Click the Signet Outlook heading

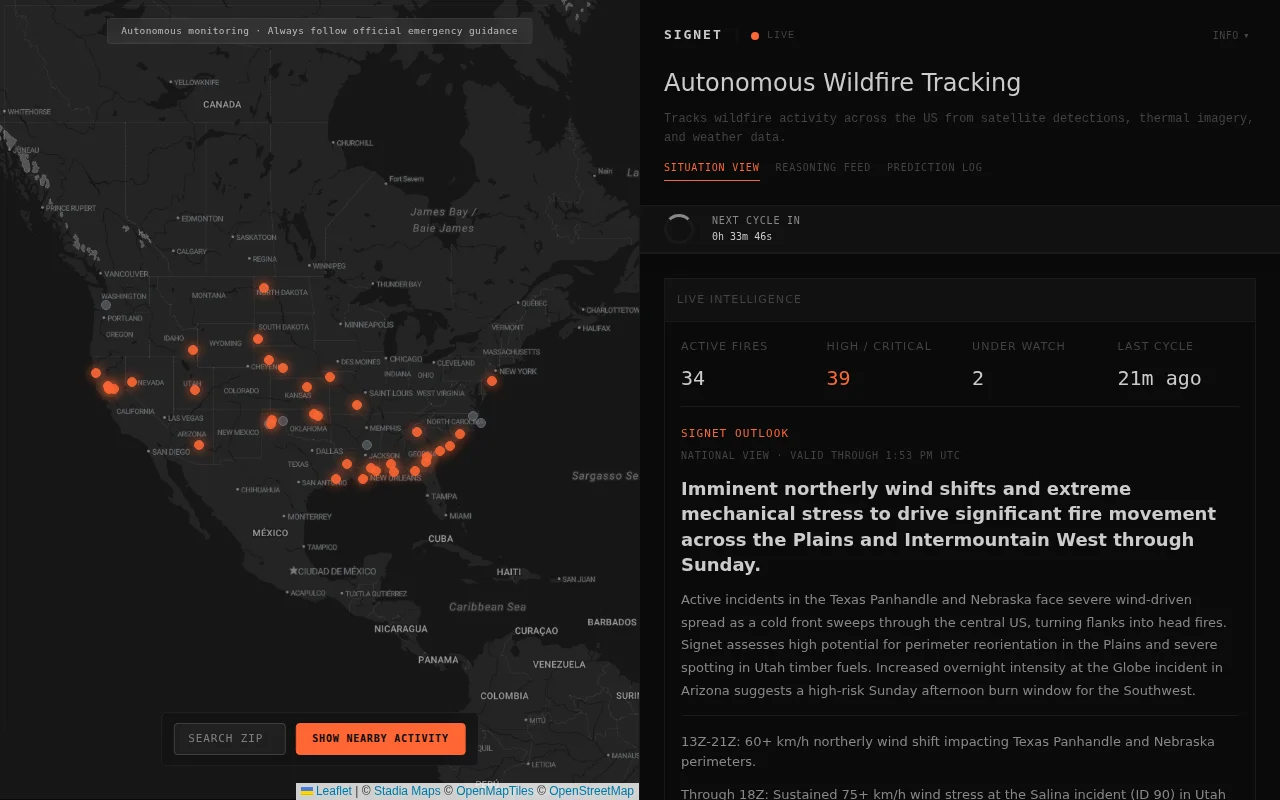click(x=735, y=434)
